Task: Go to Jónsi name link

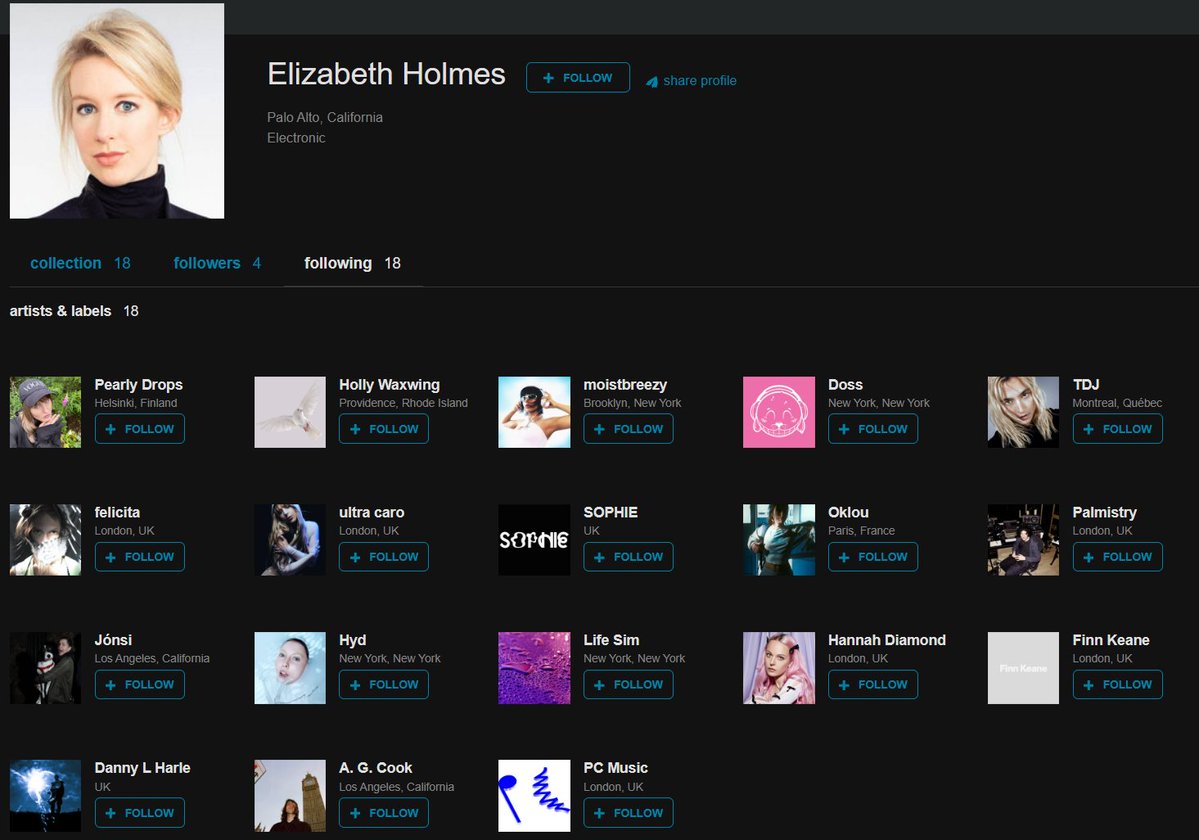Action: 113,640
